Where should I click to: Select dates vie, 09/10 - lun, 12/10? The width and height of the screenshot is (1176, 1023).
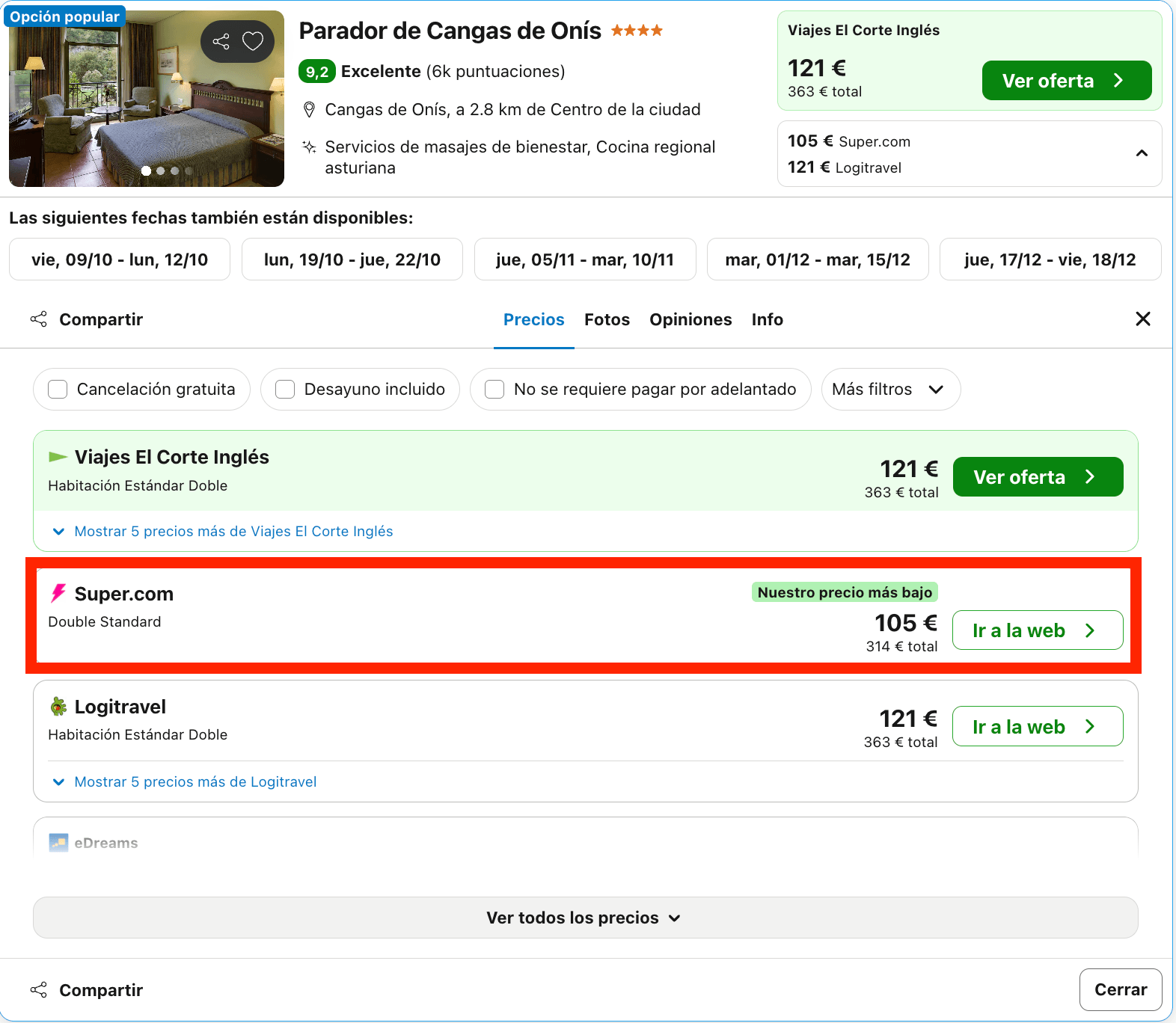coord(120,259)
